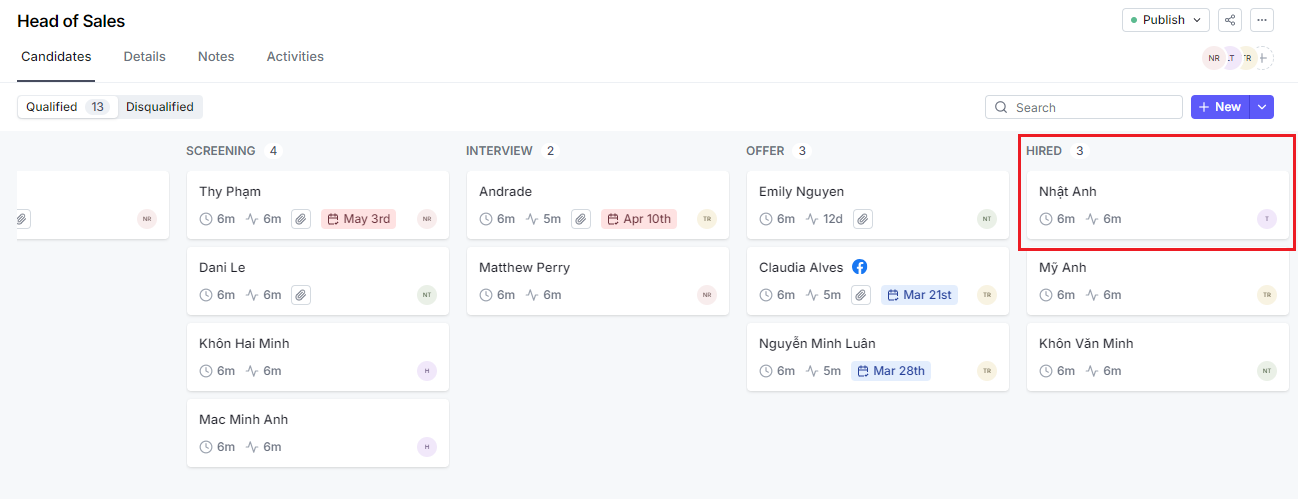Click the attachment icon on Thy Phạm card

pyautogui.click(x=301, y=219)
